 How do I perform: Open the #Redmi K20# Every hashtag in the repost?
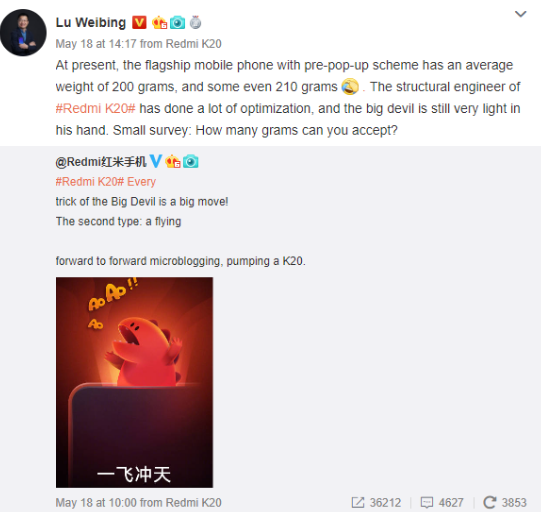pos(106,181)
